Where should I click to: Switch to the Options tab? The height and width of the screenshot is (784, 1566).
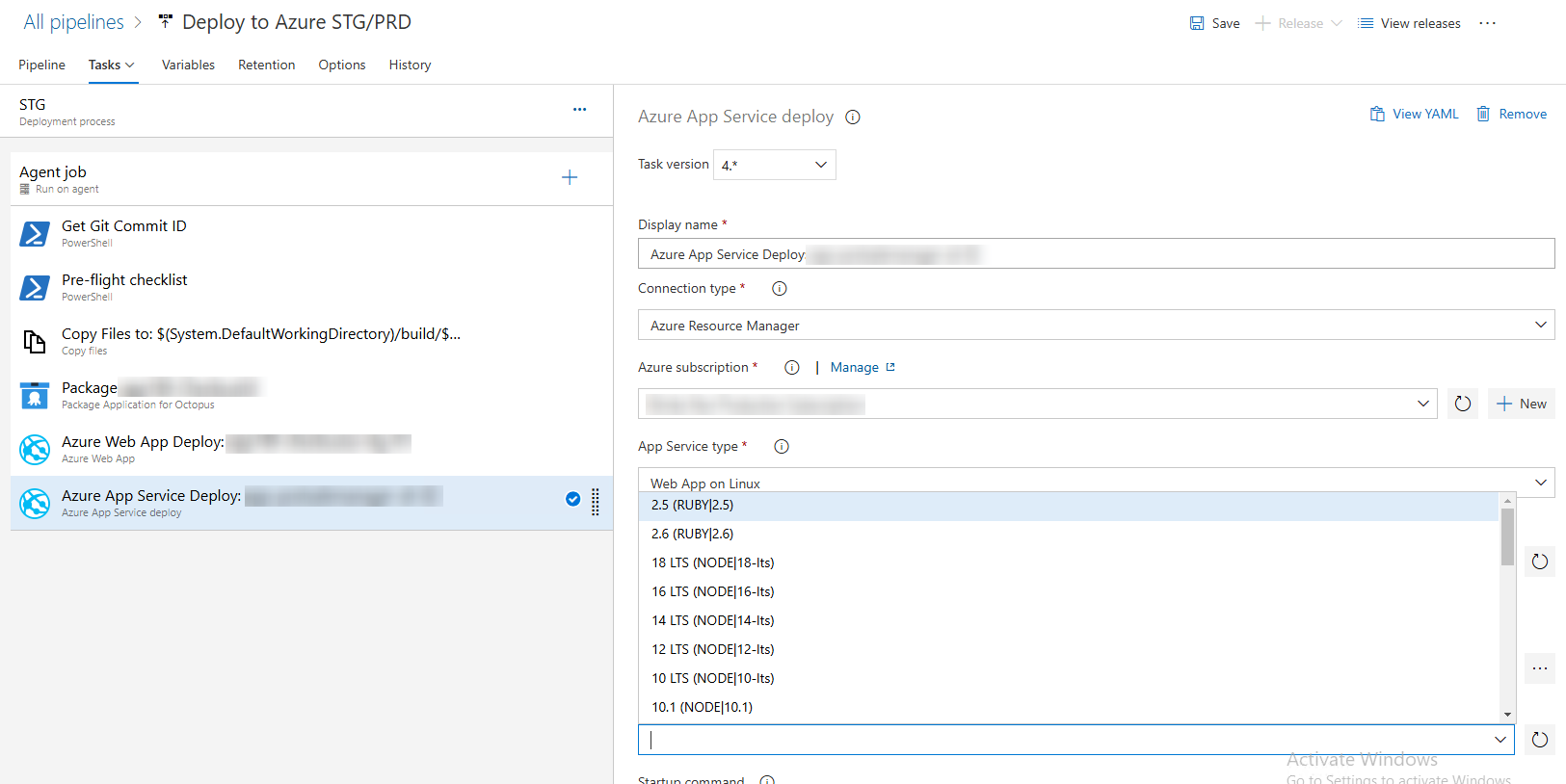click(341, 65)
